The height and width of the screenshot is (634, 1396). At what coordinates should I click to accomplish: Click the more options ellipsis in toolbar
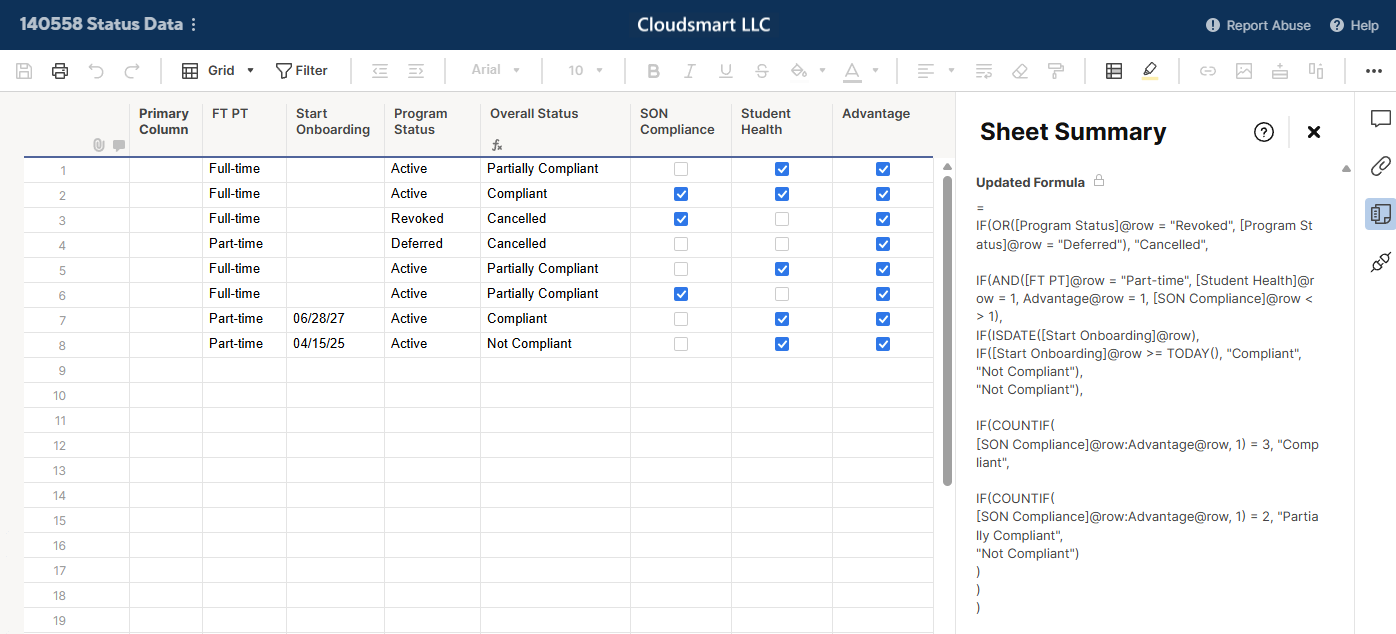point(1374,71)
